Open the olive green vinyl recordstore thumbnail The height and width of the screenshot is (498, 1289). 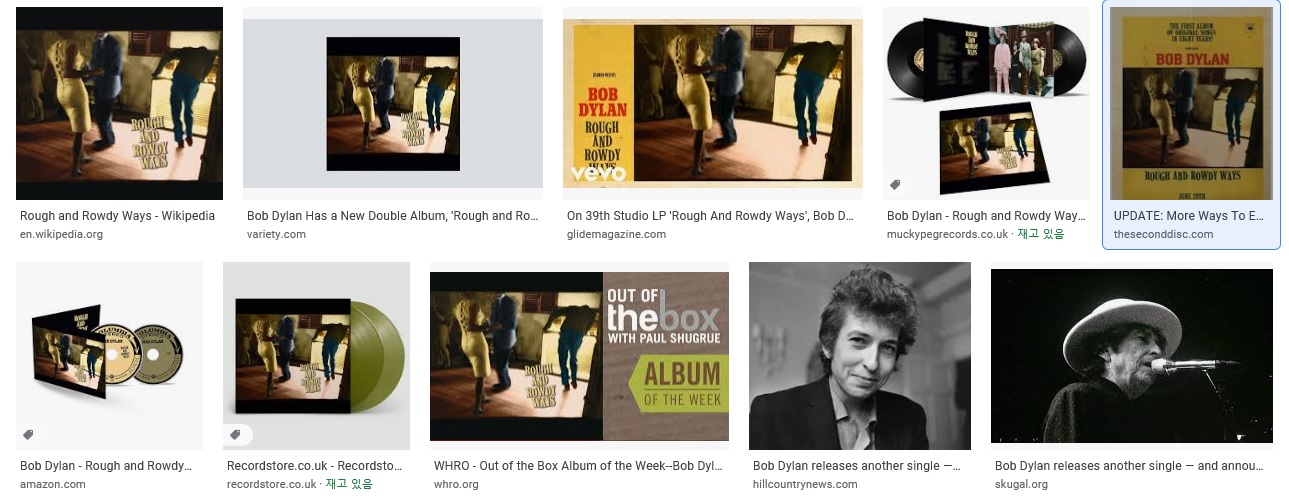tap(316, 356)
